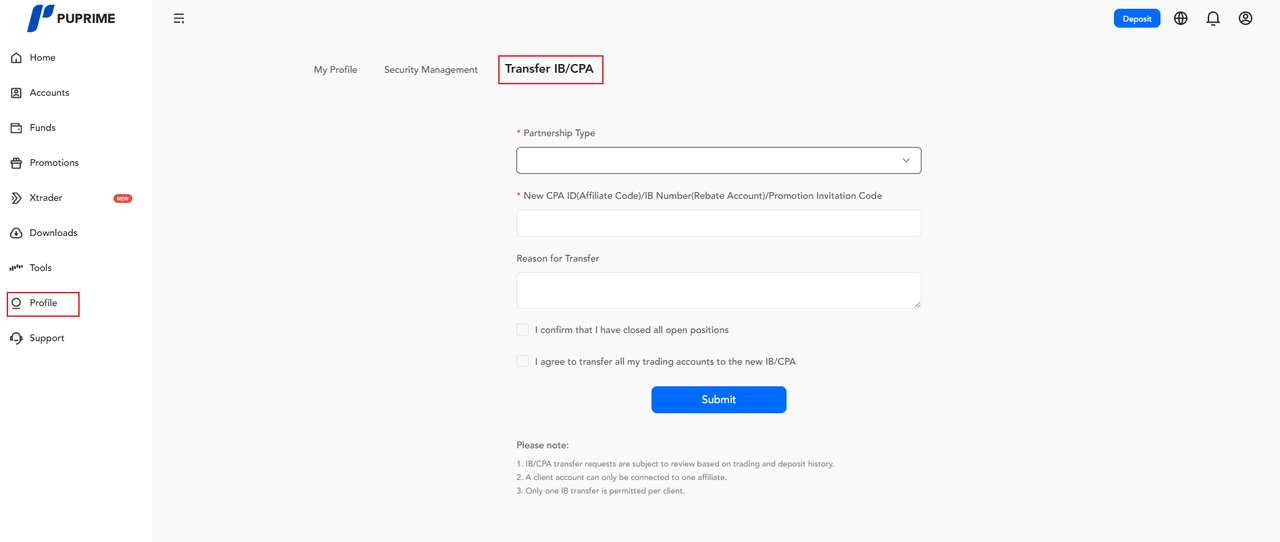This screenshot has width=1280, height=542.
Task: Click the Downloads sidebar icon
Action: tap(16, 233)
